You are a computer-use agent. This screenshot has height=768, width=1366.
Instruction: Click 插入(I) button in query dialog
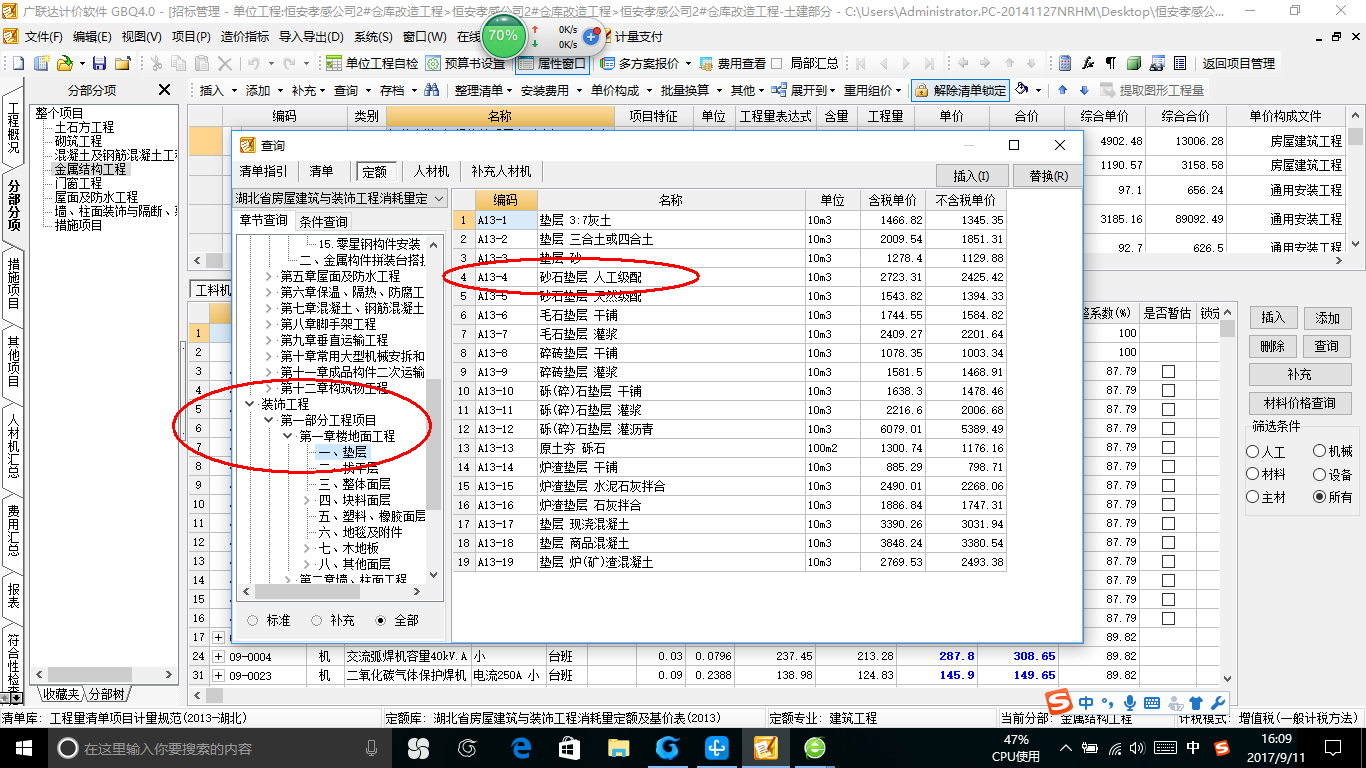point(971,176)
